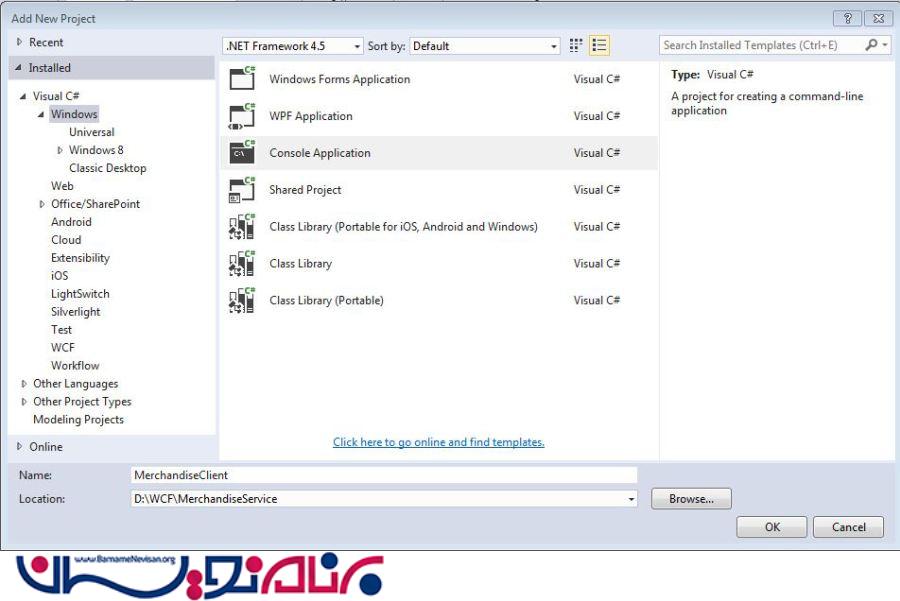
Task: Open the .NET Framework 4.5 dropdown
Action: pyautogui.click(x=292, y=46)
